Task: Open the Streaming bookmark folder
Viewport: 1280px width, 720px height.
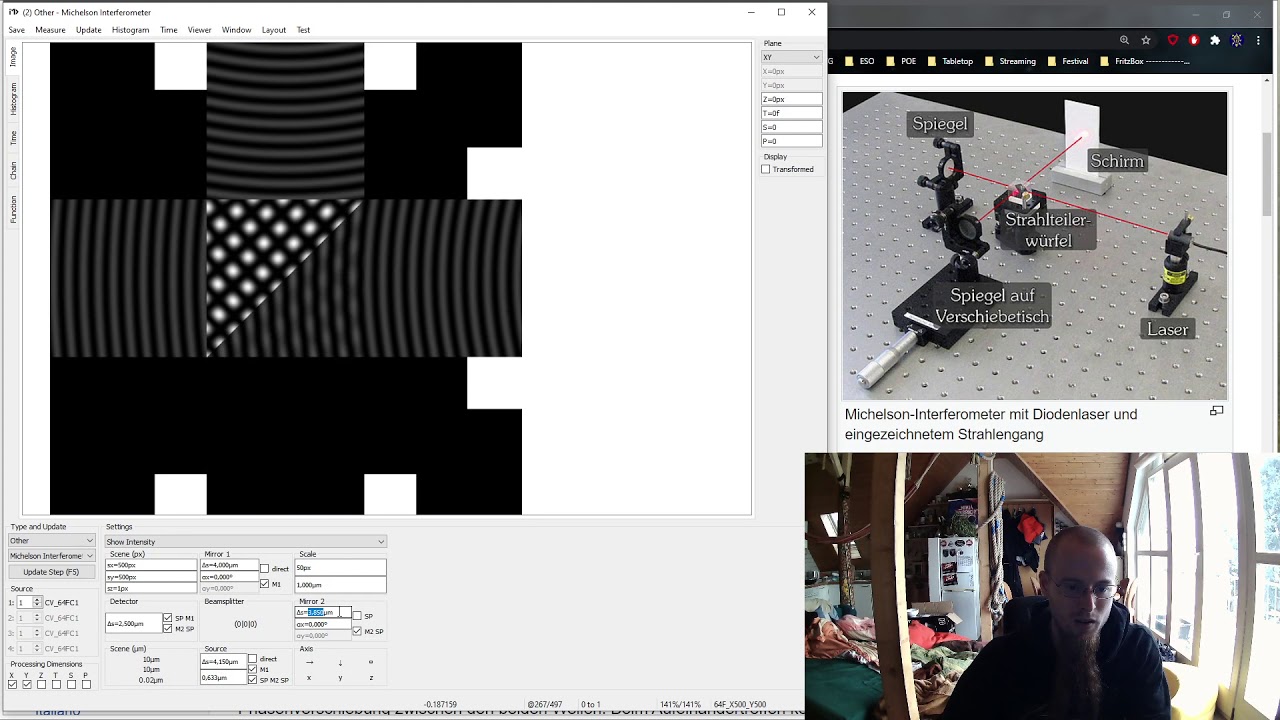Action: click(1010, 61)
